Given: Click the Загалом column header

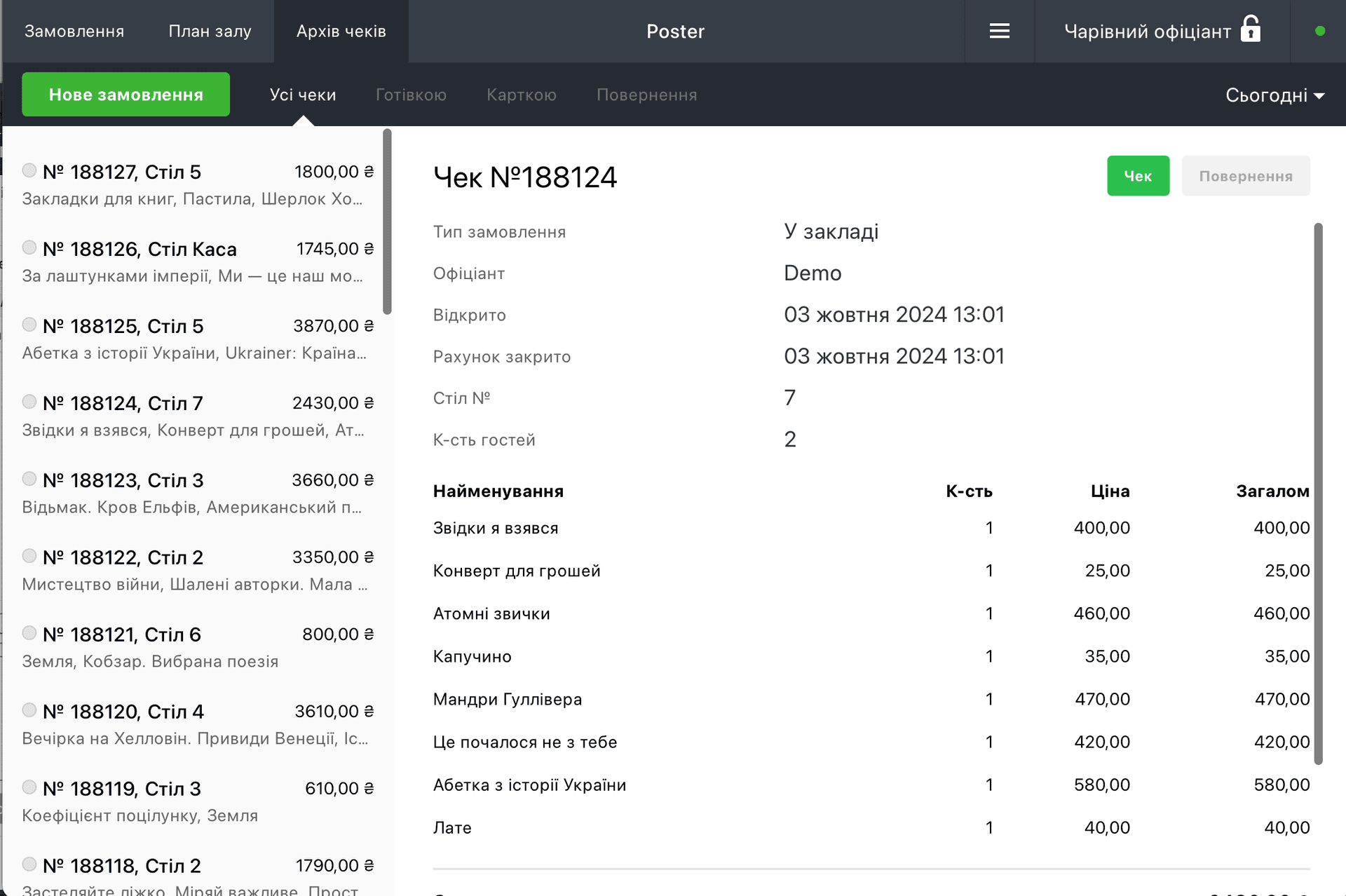Looking at the screenshot, I should coord(1272,491).
